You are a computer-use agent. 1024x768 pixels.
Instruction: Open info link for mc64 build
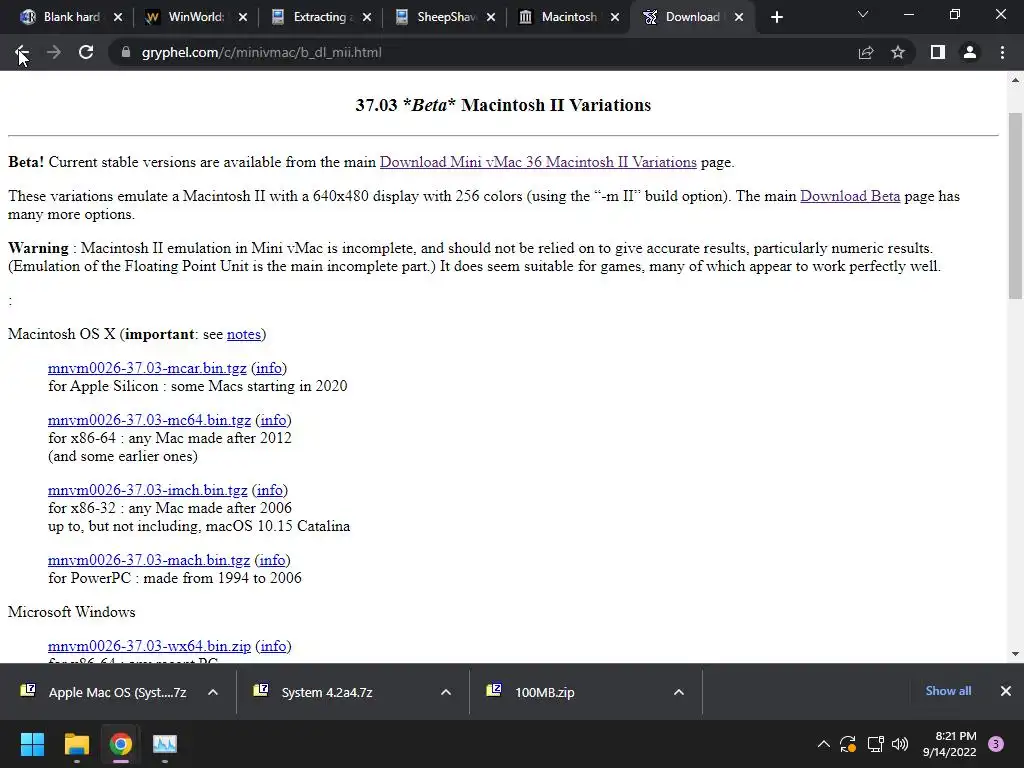tap(273, 420)
